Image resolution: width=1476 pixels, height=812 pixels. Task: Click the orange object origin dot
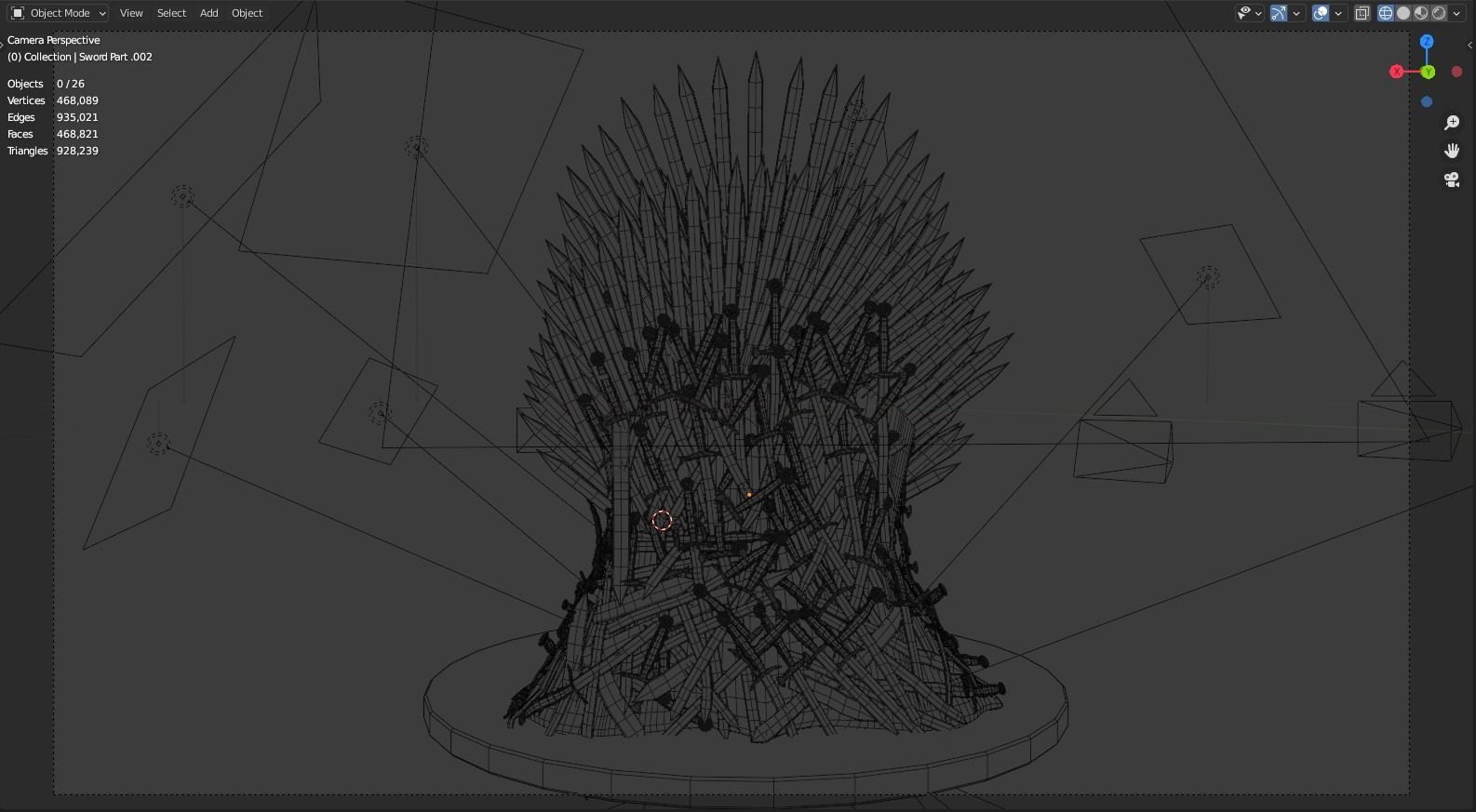pos(749,495)
